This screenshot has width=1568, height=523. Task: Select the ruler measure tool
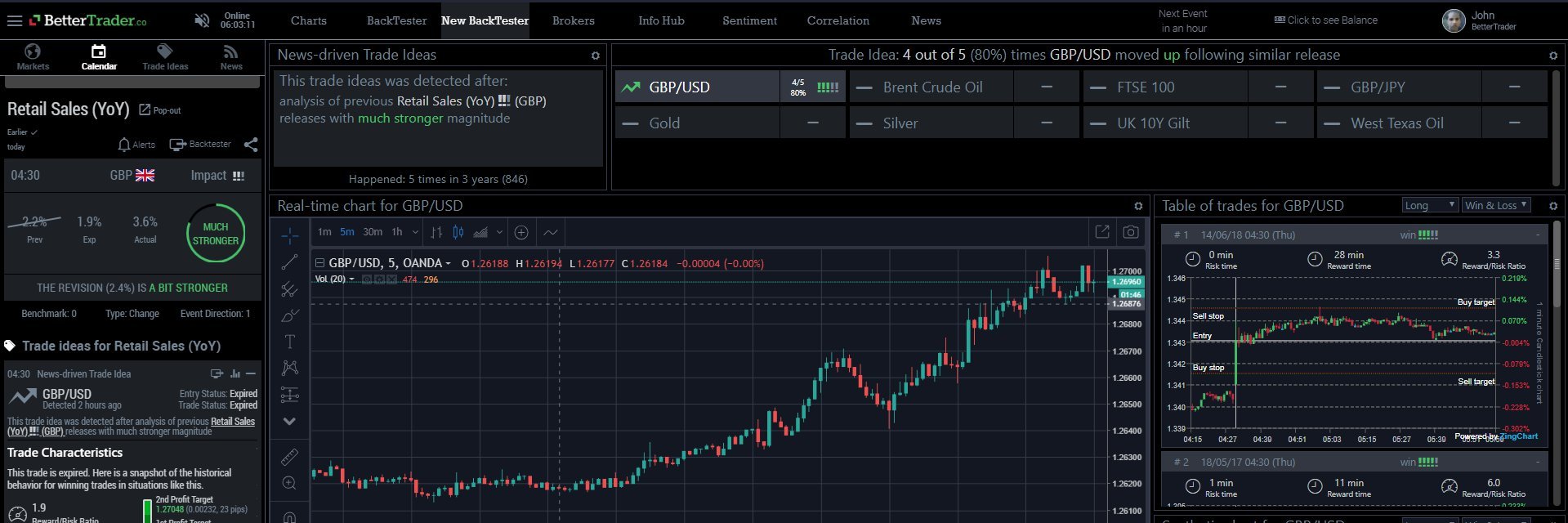[289, 456]
